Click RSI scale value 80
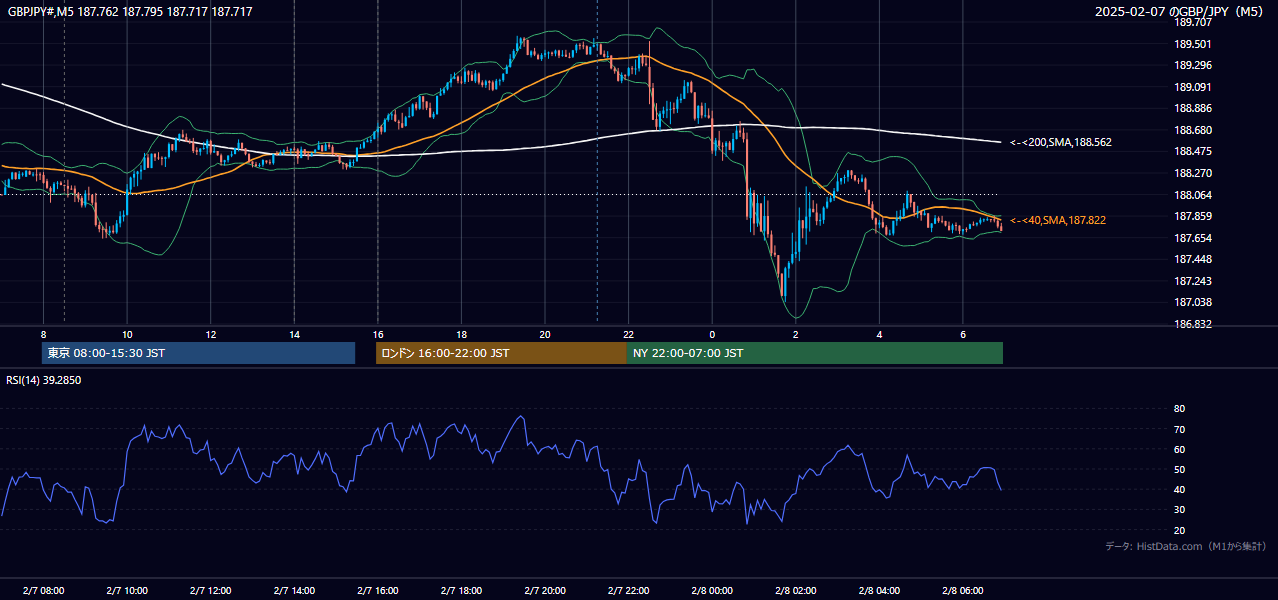Viewport: 1278px width, 600px height. coord(1179,409)
